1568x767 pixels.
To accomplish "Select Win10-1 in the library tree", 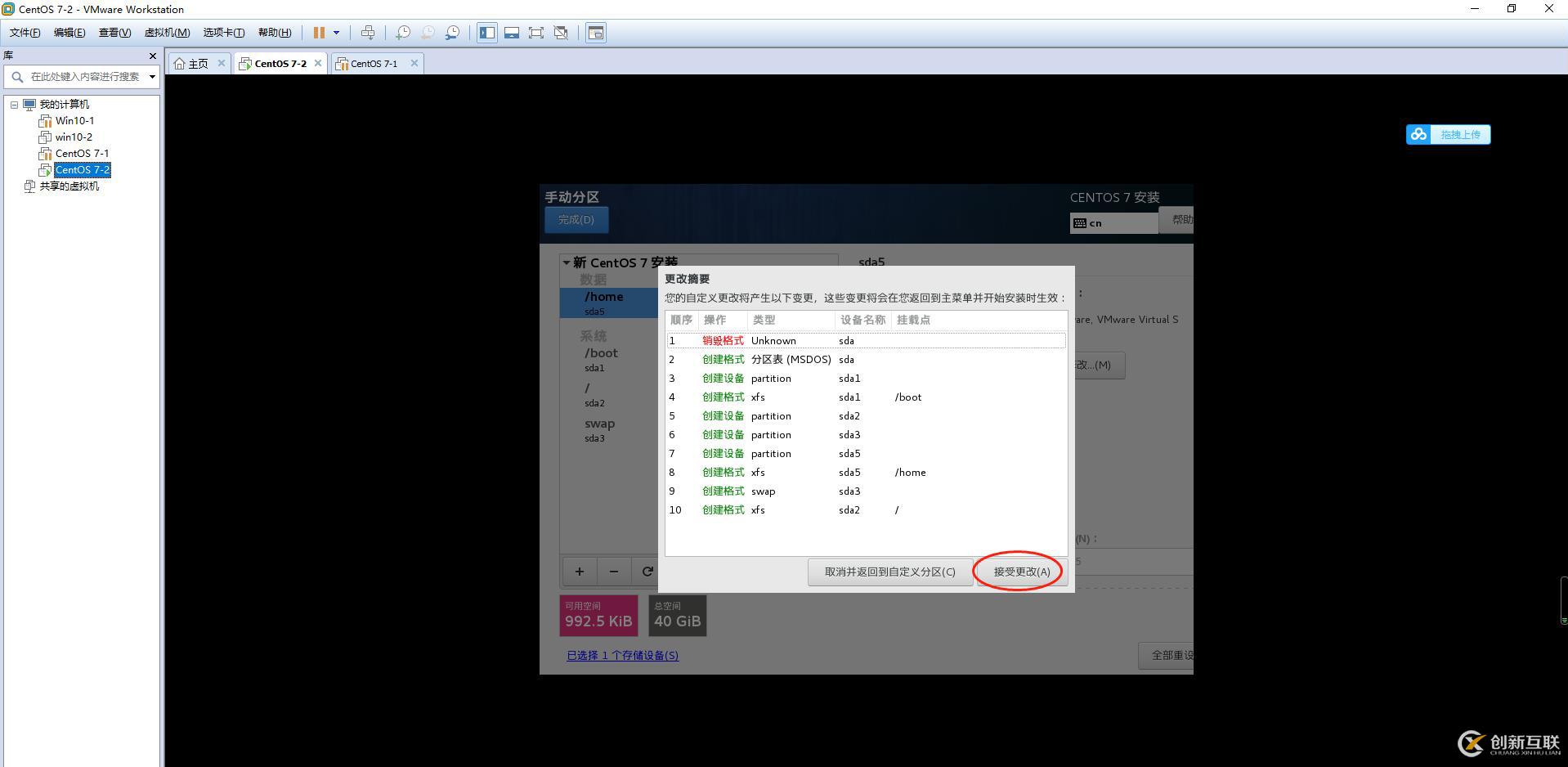I will pos(74,121).
